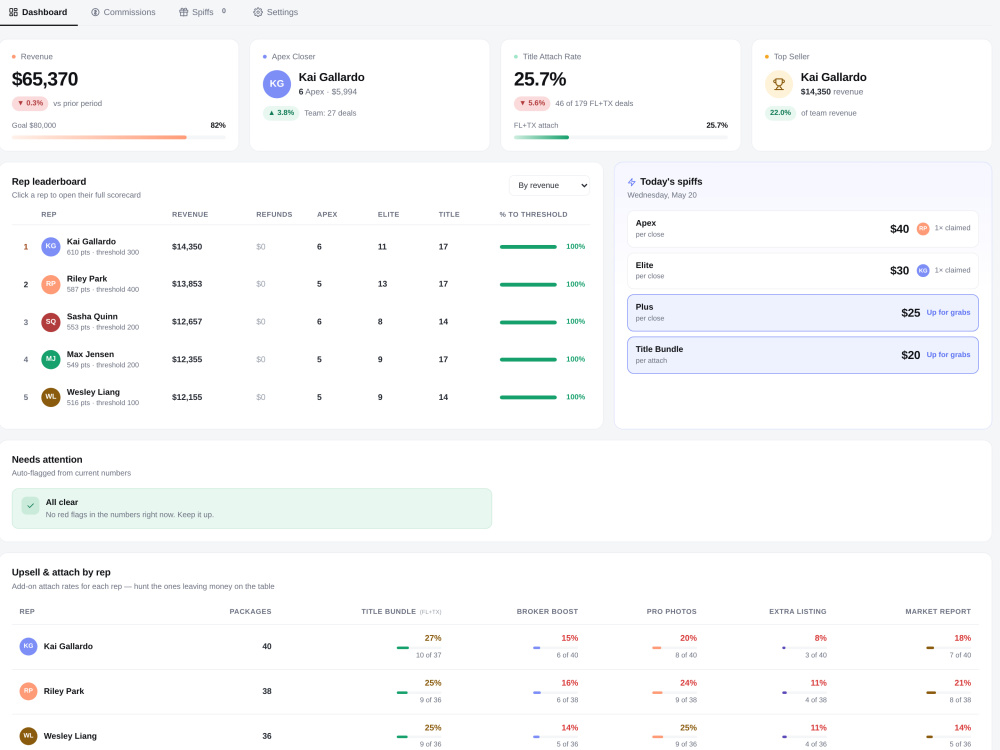Click Kai Gallardo's 27% title bundle rate
This screenshot has height=750, width=1000.
[x=433, y=638]
